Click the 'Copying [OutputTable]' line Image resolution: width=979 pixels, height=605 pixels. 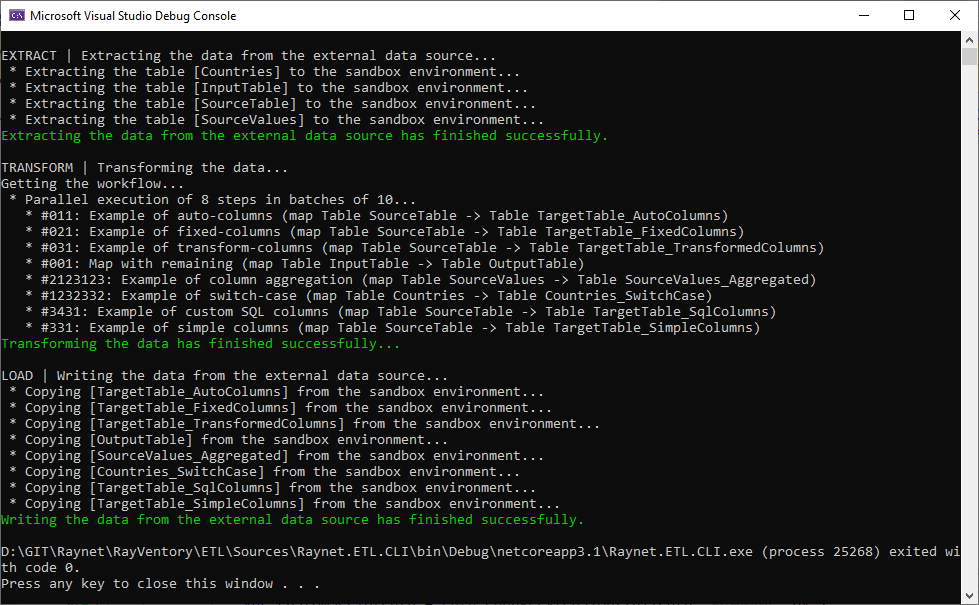point(228,440)
